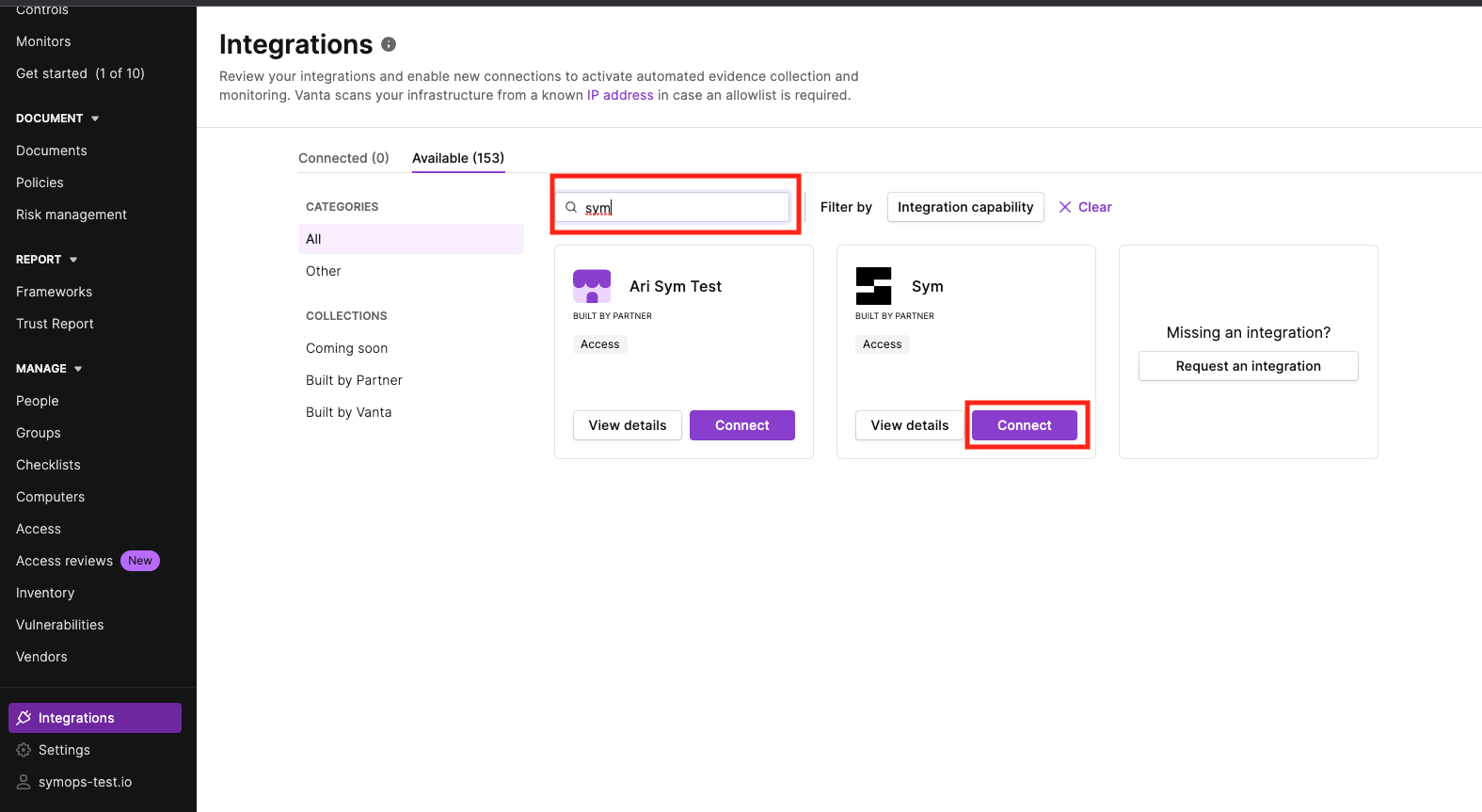Connect the Sym integration
The width and height of the screenshot is (1482, 812).
tap(1025, 425)
